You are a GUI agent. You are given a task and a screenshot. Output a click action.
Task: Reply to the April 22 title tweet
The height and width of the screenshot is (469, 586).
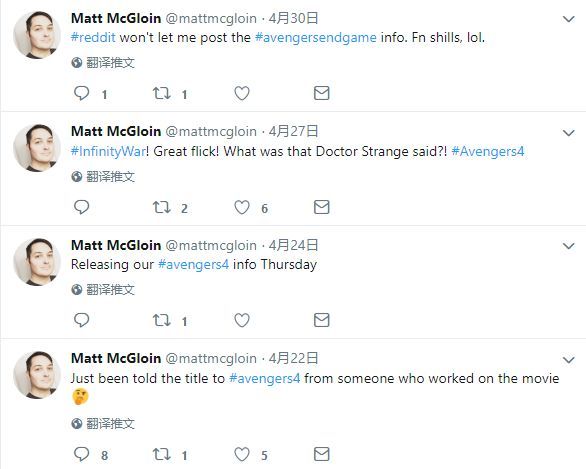point(81,454)
